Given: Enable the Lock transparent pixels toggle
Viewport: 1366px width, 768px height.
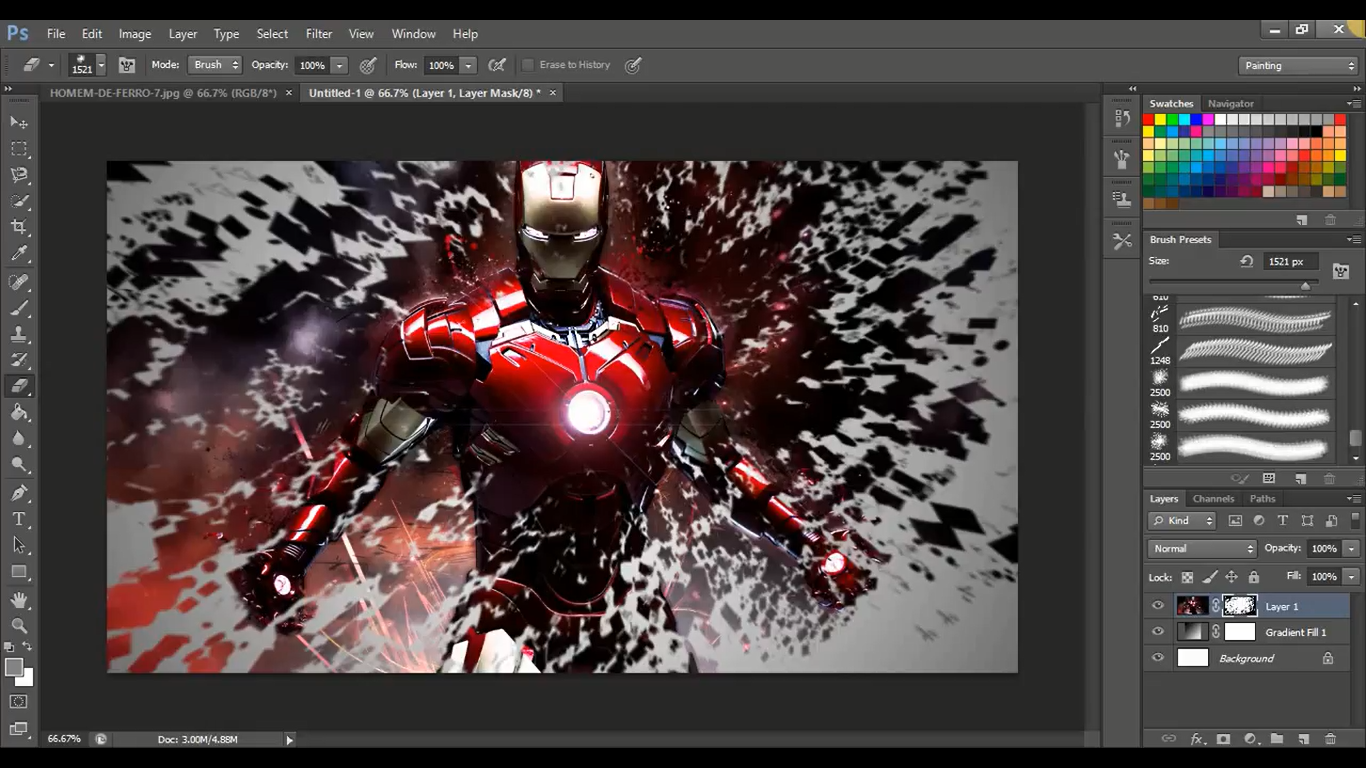Looking at the screenshot, I should click(x=1186, y=577).
